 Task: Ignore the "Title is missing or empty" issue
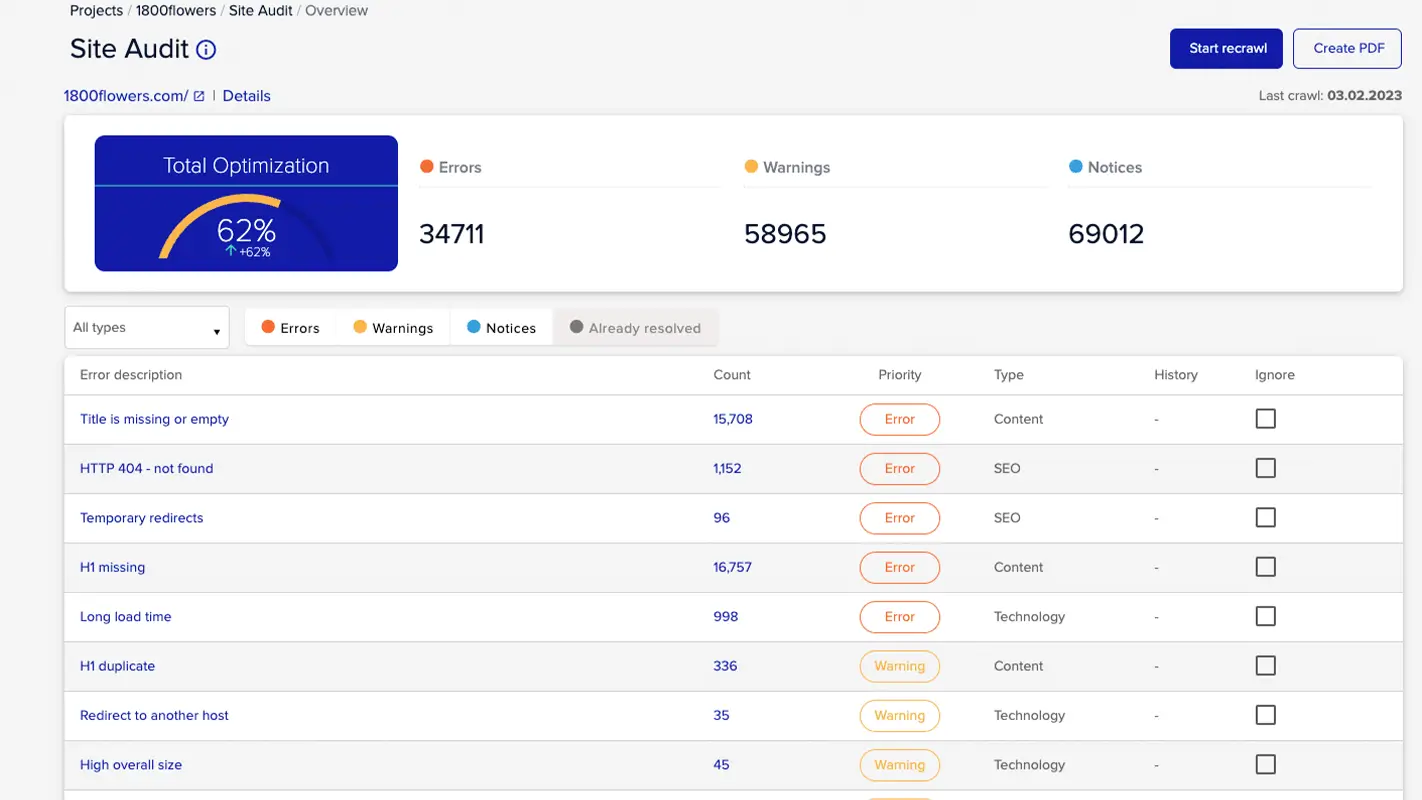pyautogui.click(x=1265, y=418)
